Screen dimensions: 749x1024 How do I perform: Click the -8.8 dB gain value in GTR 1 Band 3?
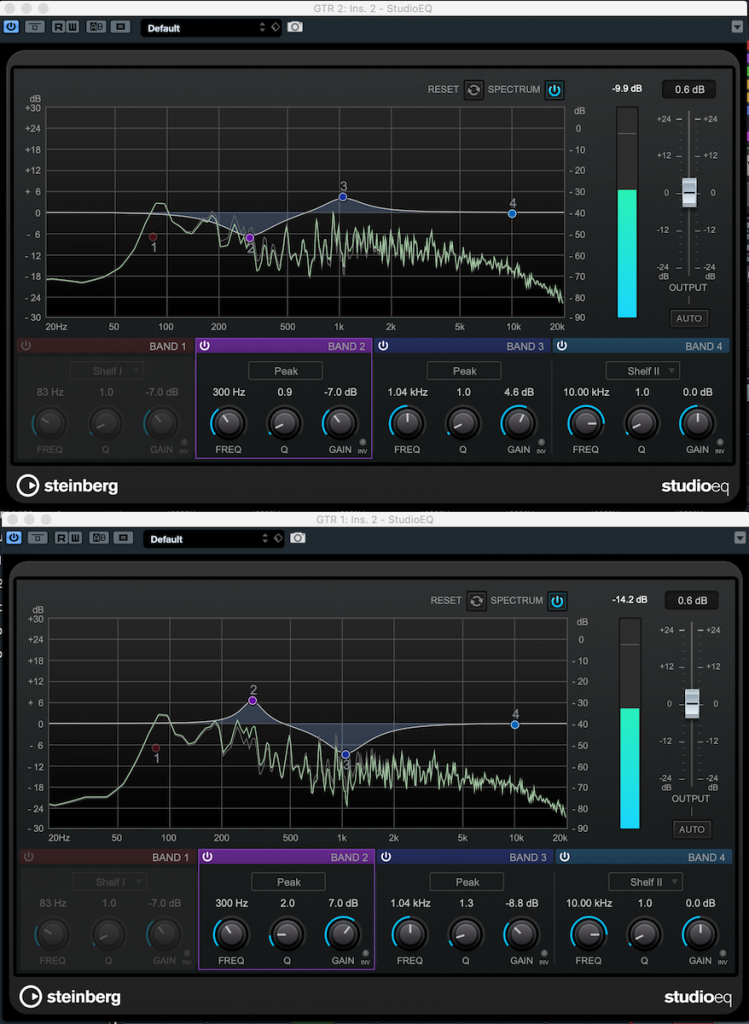(521, 903)
